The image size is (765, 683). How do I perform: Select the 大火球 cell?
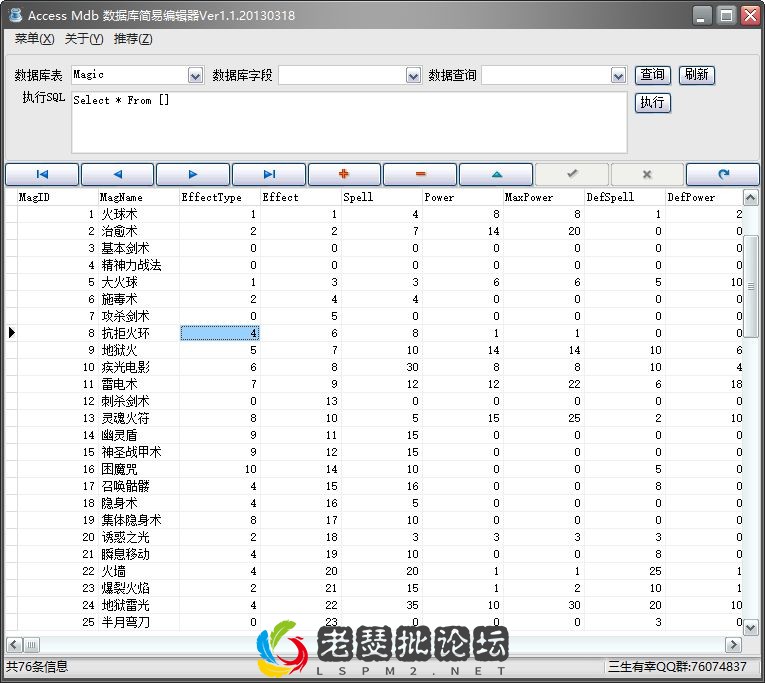(x=139, y=282)
